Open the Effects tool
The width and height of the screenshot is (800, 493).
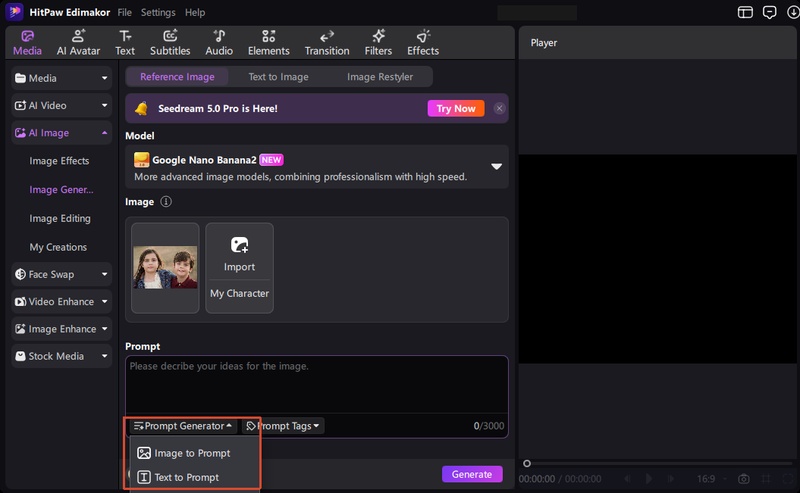click(x=422, y=43)
